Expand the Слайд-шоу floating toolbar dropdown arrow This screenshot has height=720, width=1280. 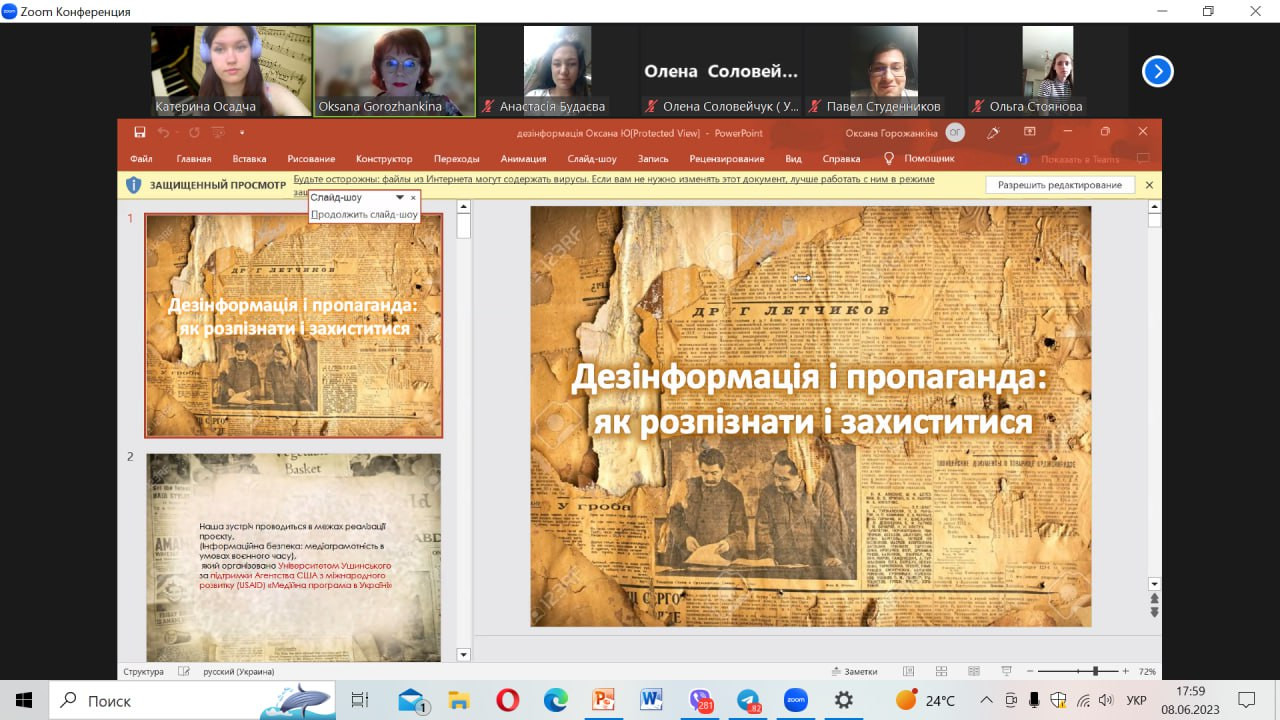400,197
